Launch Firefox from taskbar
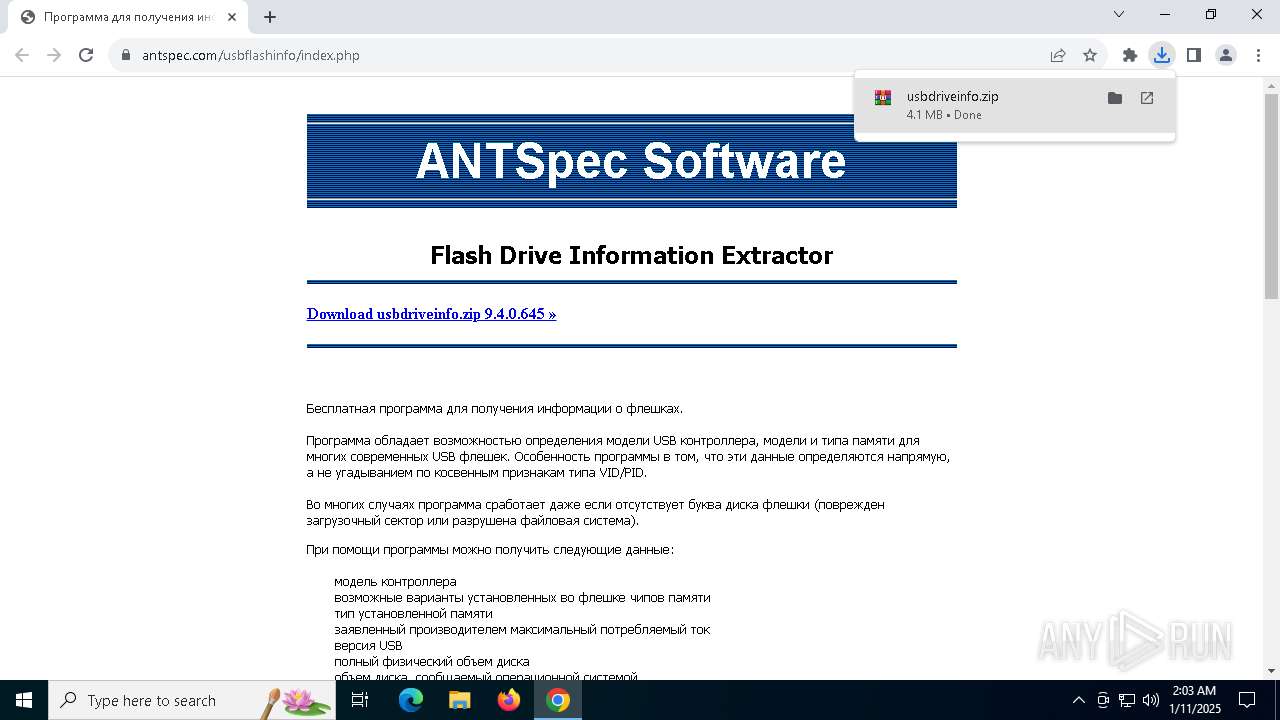This screenshot has width=1280, height=720. (x=509, y=700)
